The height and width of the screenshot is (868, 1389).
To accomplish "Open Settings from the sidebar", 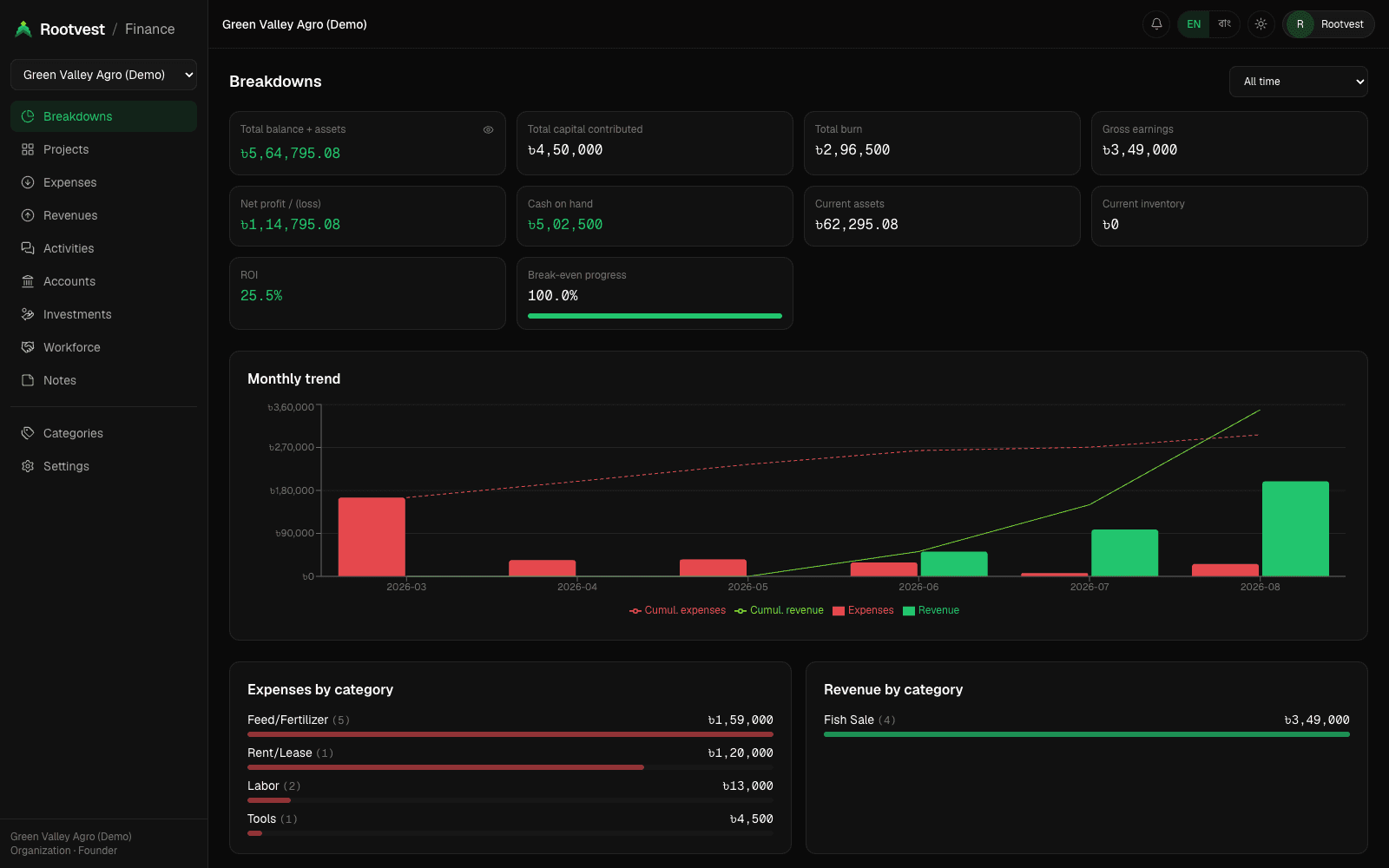I will click(x=103, y=466).
